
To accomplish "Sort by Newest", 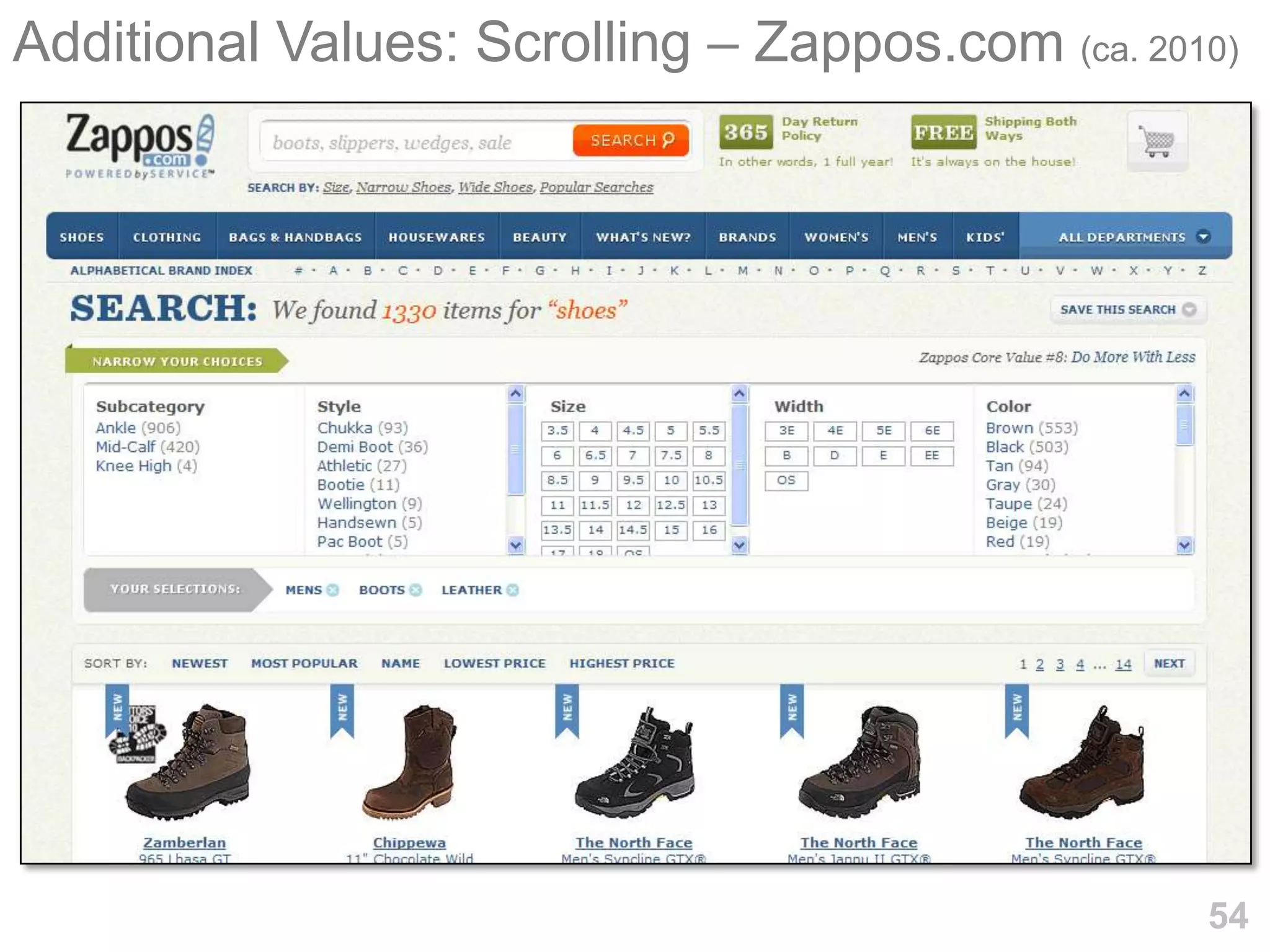I will click(200, 664).
